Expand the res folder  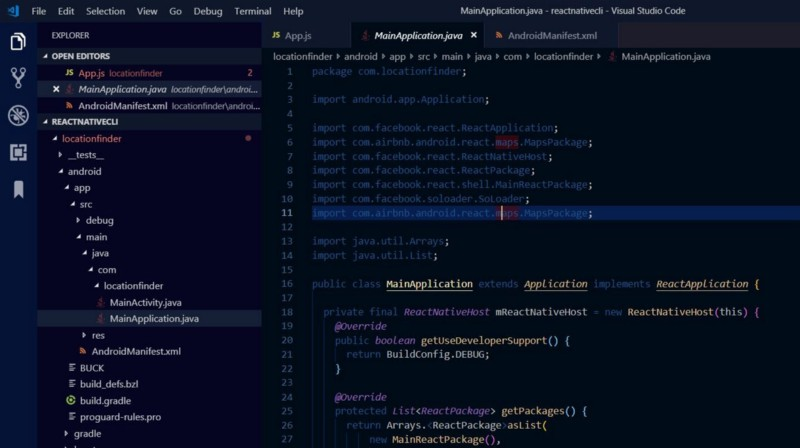84,335
